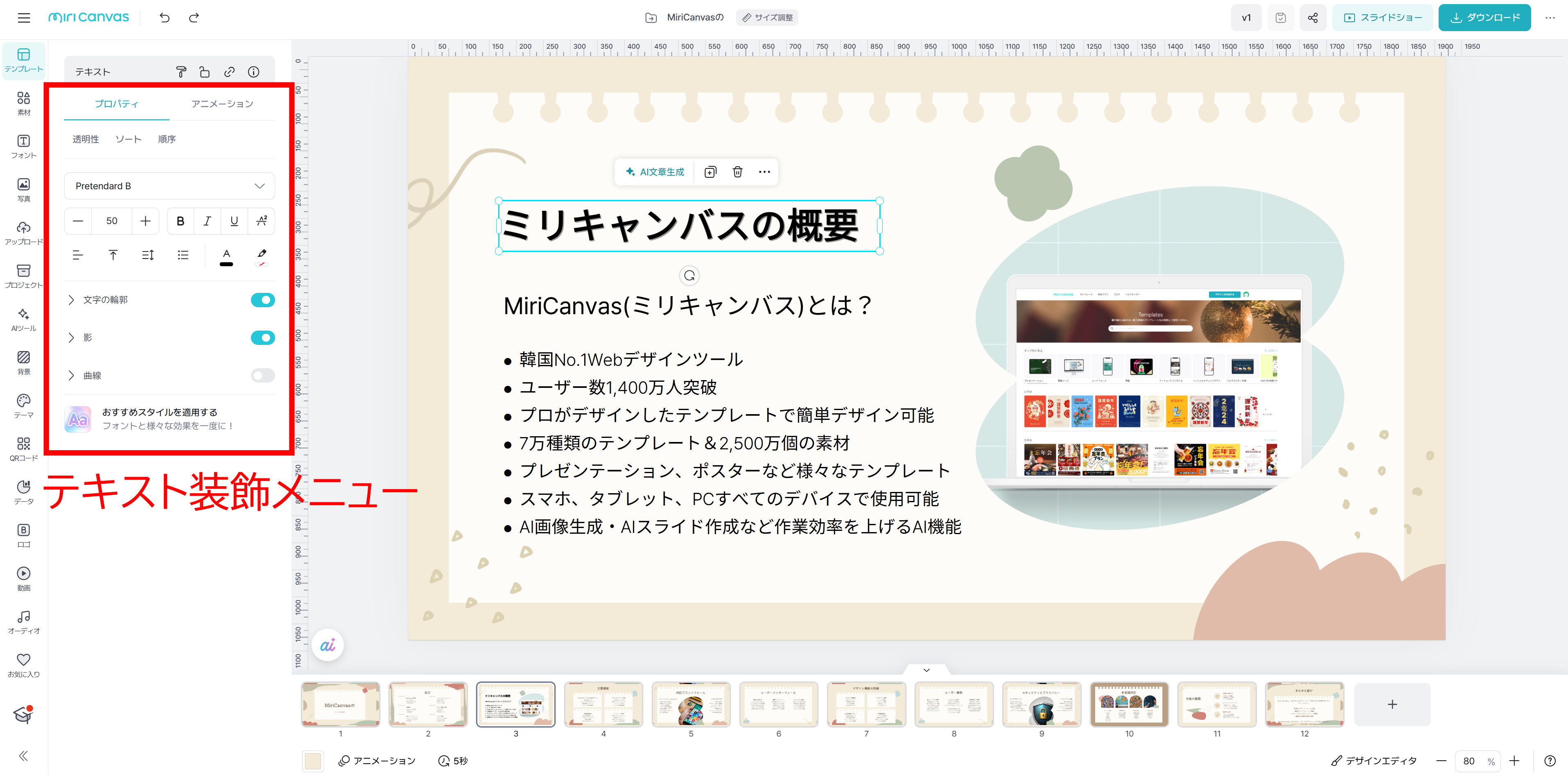Open the v1 version selector
The width and height of the screenshot is (1568, 775).
1246,18
